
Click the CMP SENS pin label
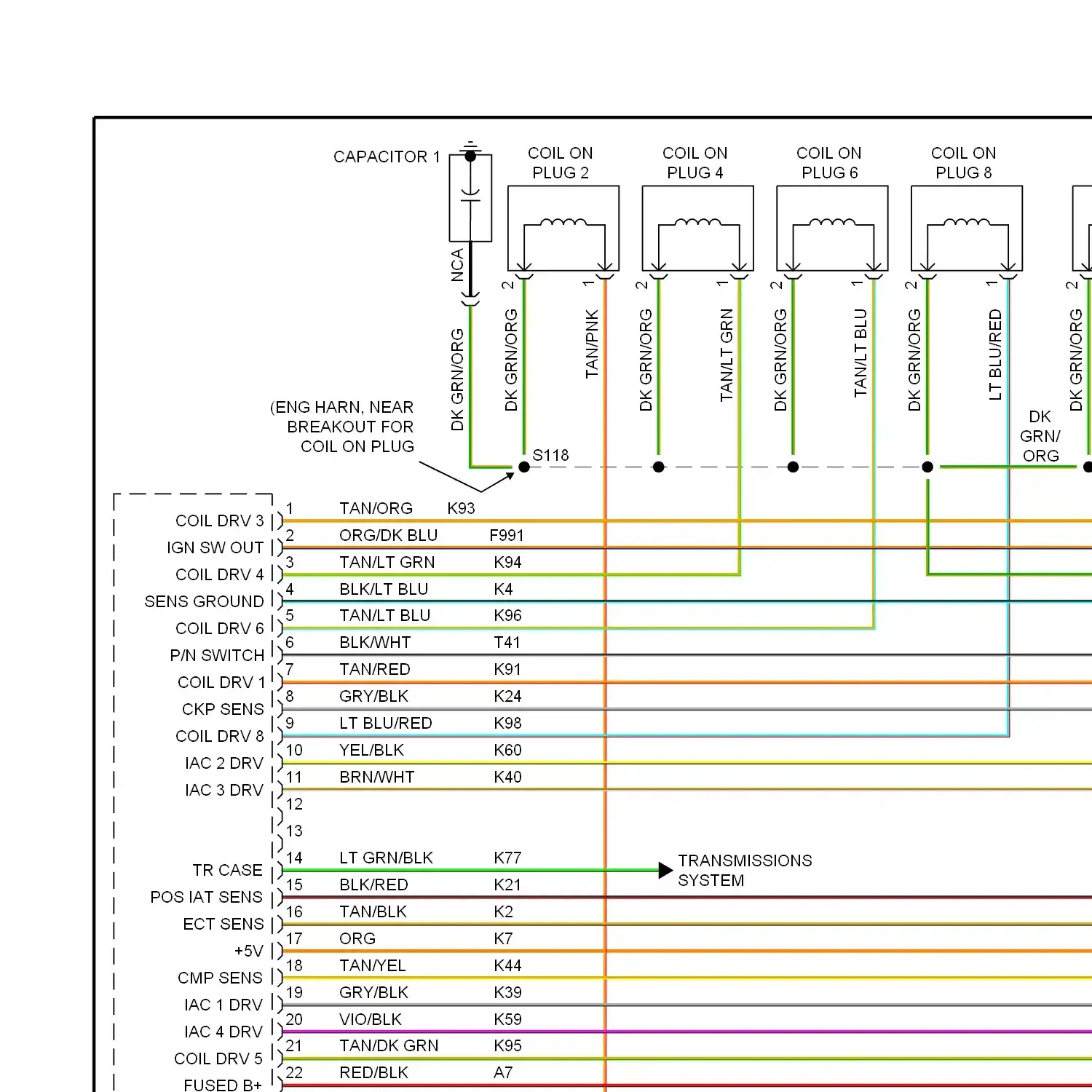220,978
